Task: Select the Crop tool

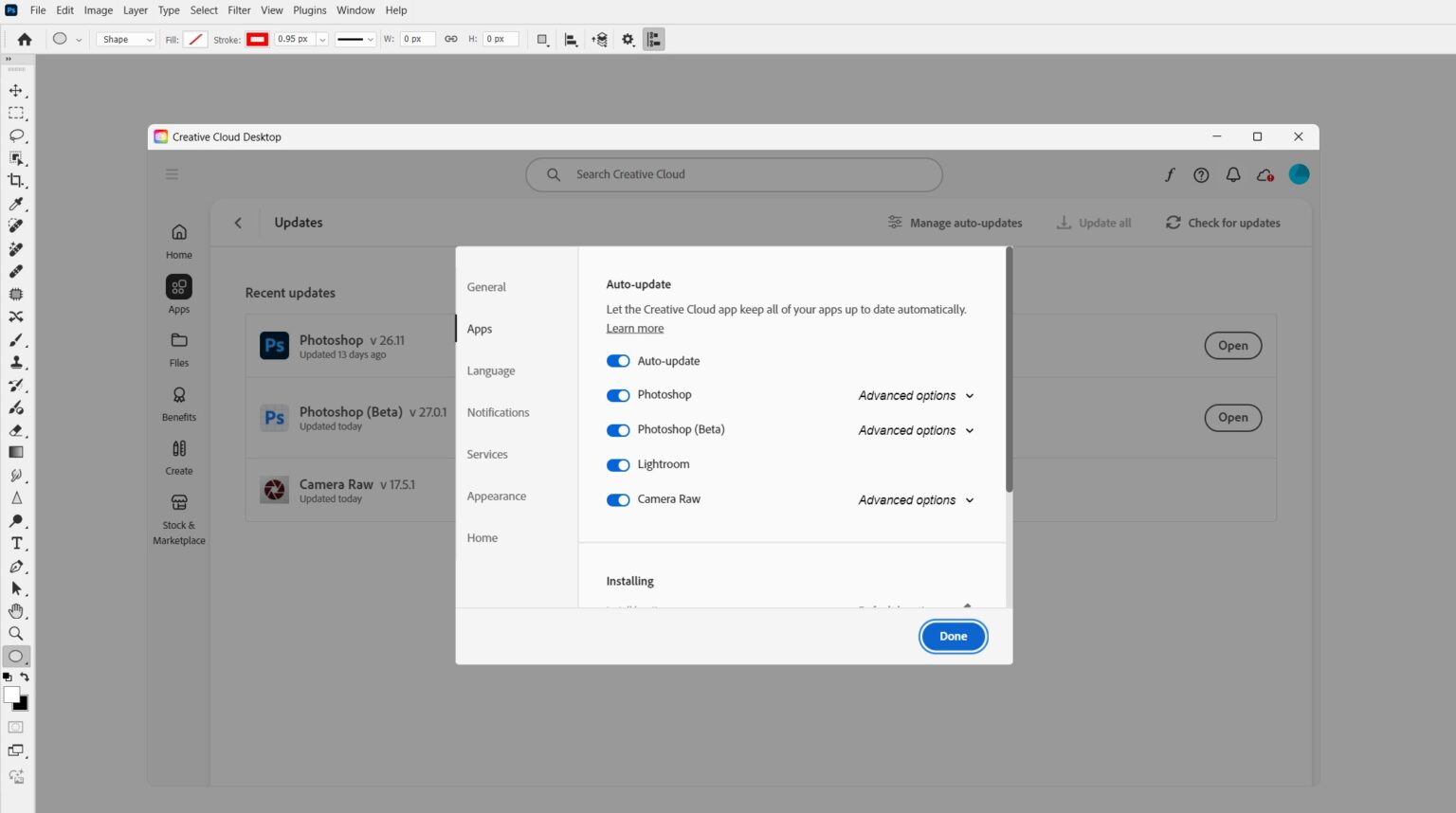Action: [16, 180]
